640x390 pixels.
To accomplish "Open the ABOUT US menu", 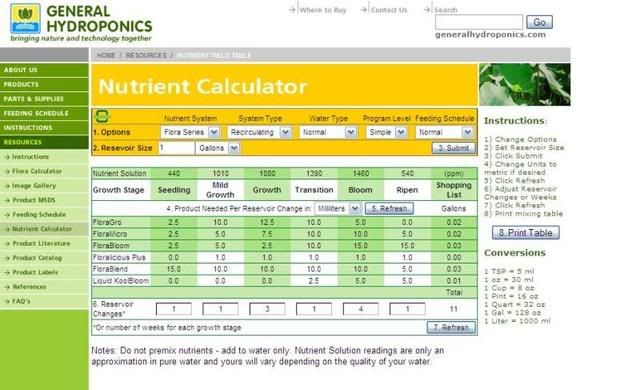I will coord(44,70).
